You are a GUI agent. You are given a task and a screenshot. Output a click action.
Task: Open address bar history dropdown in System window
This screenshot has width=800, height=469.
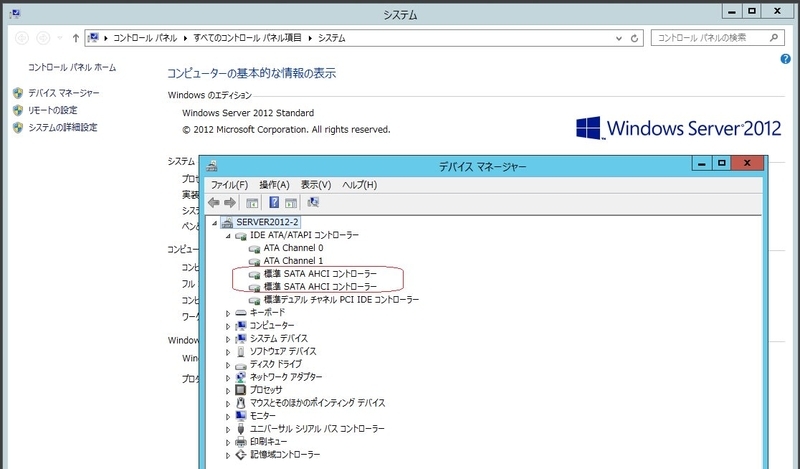(619, 38)
